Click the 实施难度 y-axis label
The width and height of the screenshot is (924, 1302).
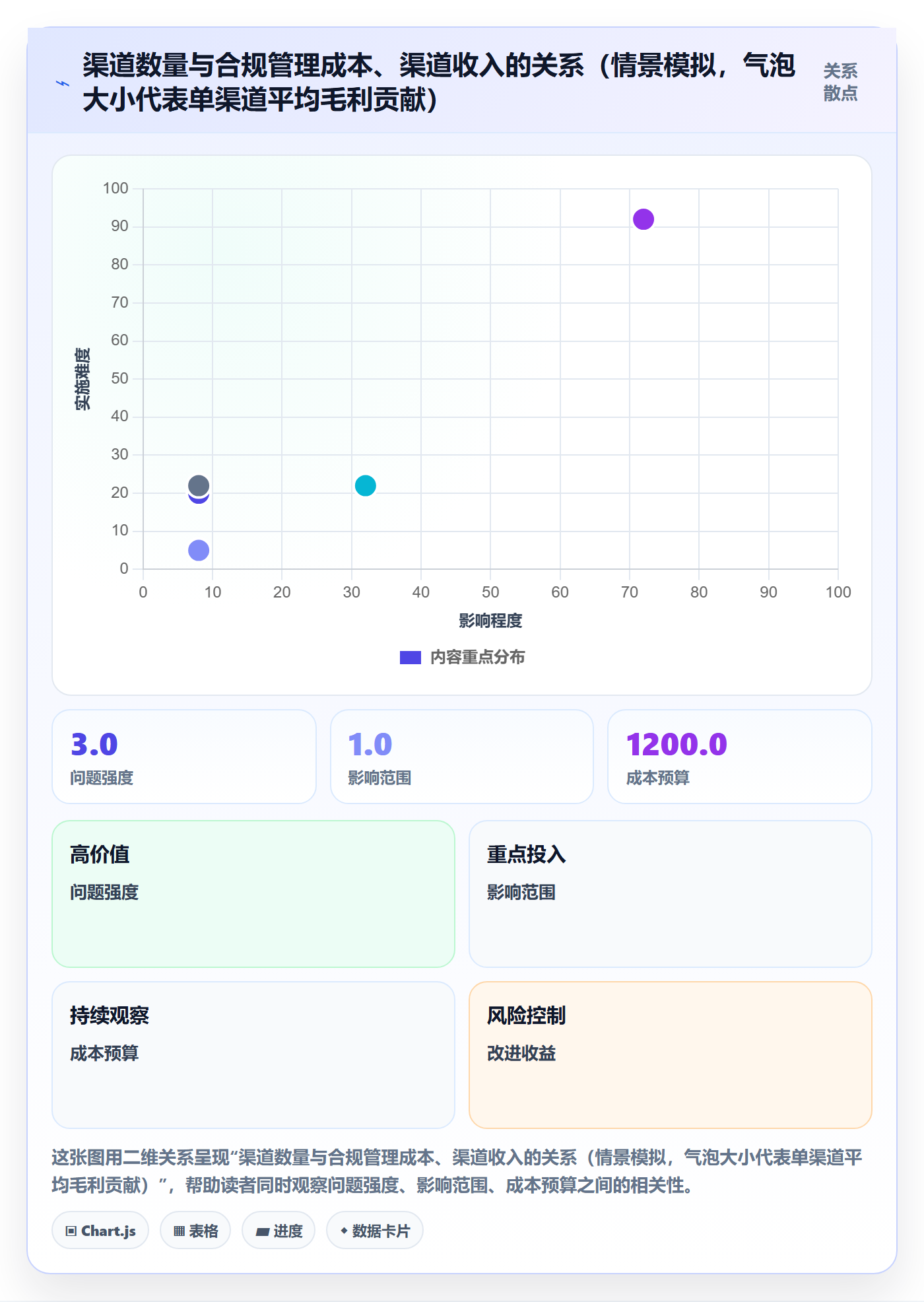[x=82, y=379]
